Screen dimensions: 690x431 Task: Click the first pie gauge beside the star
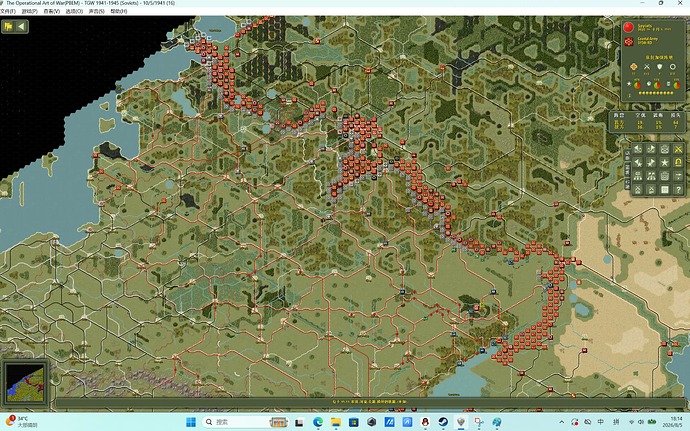tap(637, 85)
